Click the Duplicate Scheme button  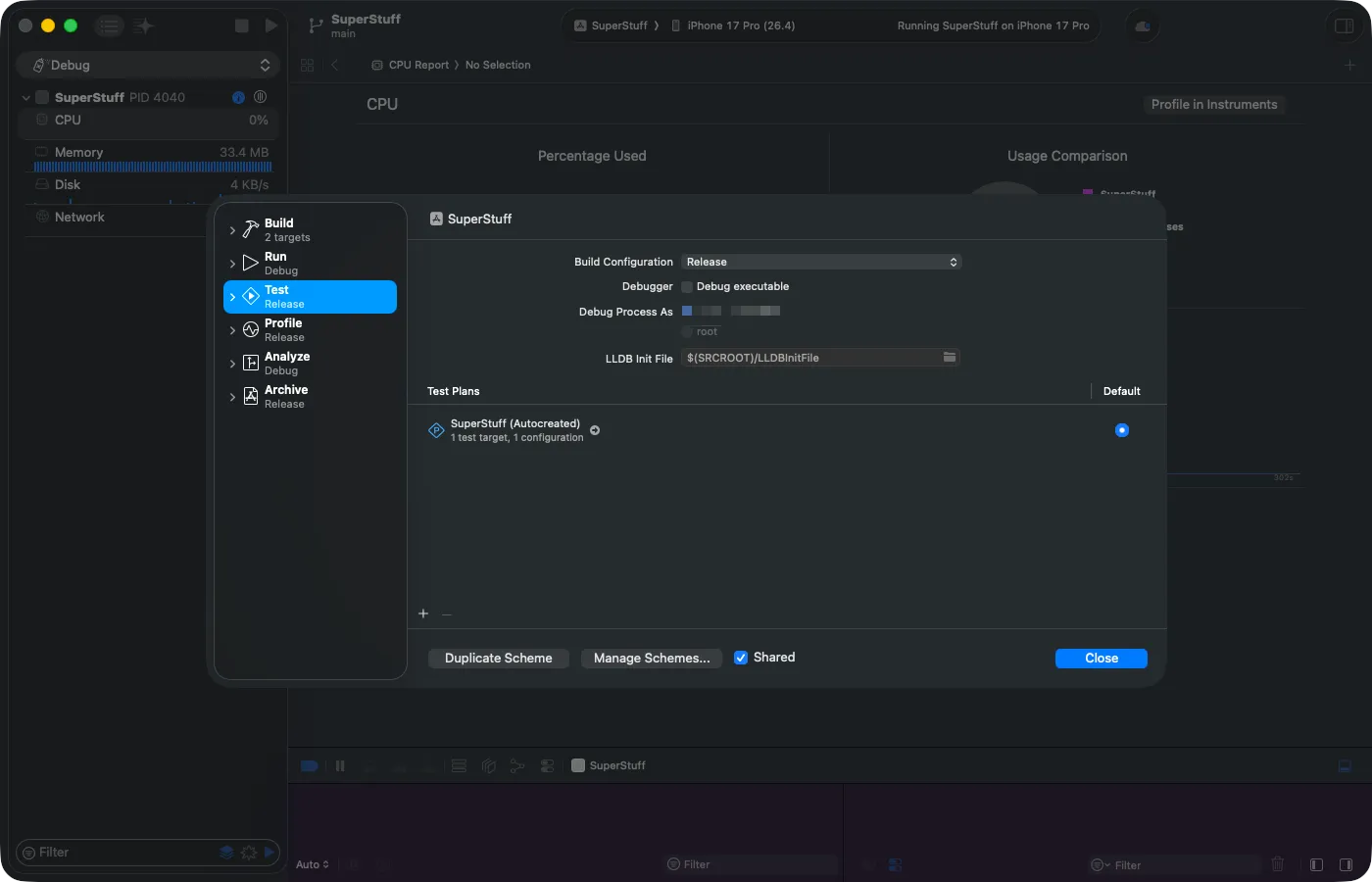tap(498, 658)
